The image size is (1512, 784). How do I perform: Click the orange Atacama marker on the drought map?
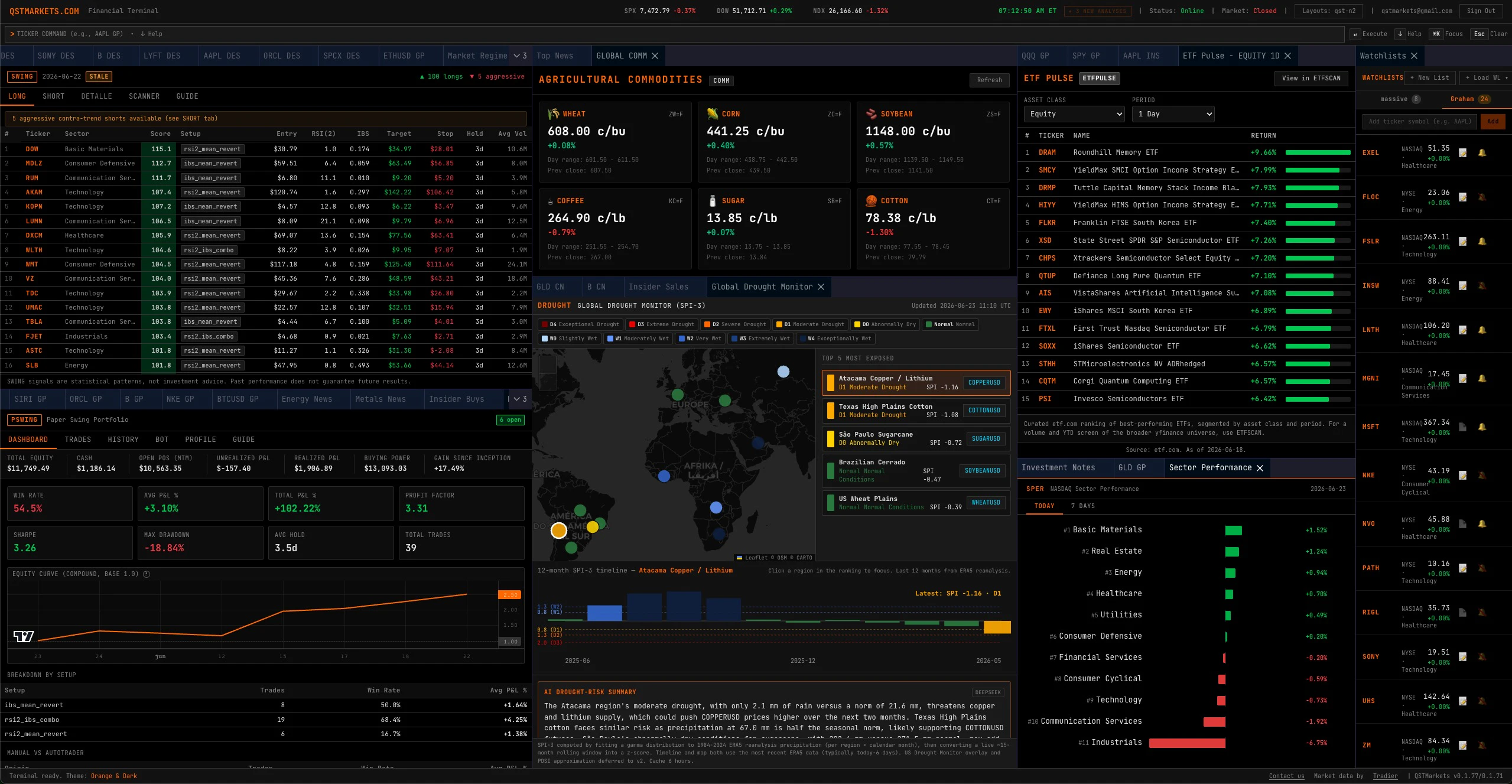click(x=559, y=531)
